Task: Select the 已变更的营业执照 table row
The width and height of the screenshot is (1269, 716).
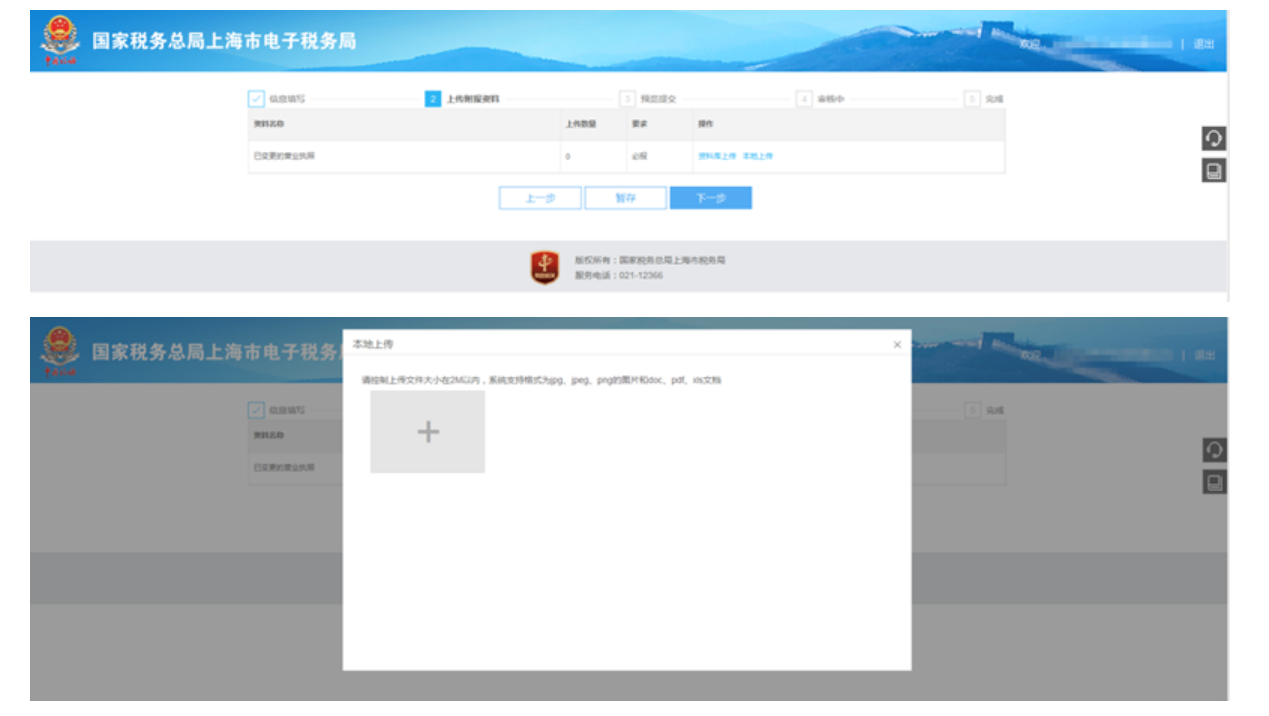Action: (x=400, y=155)
